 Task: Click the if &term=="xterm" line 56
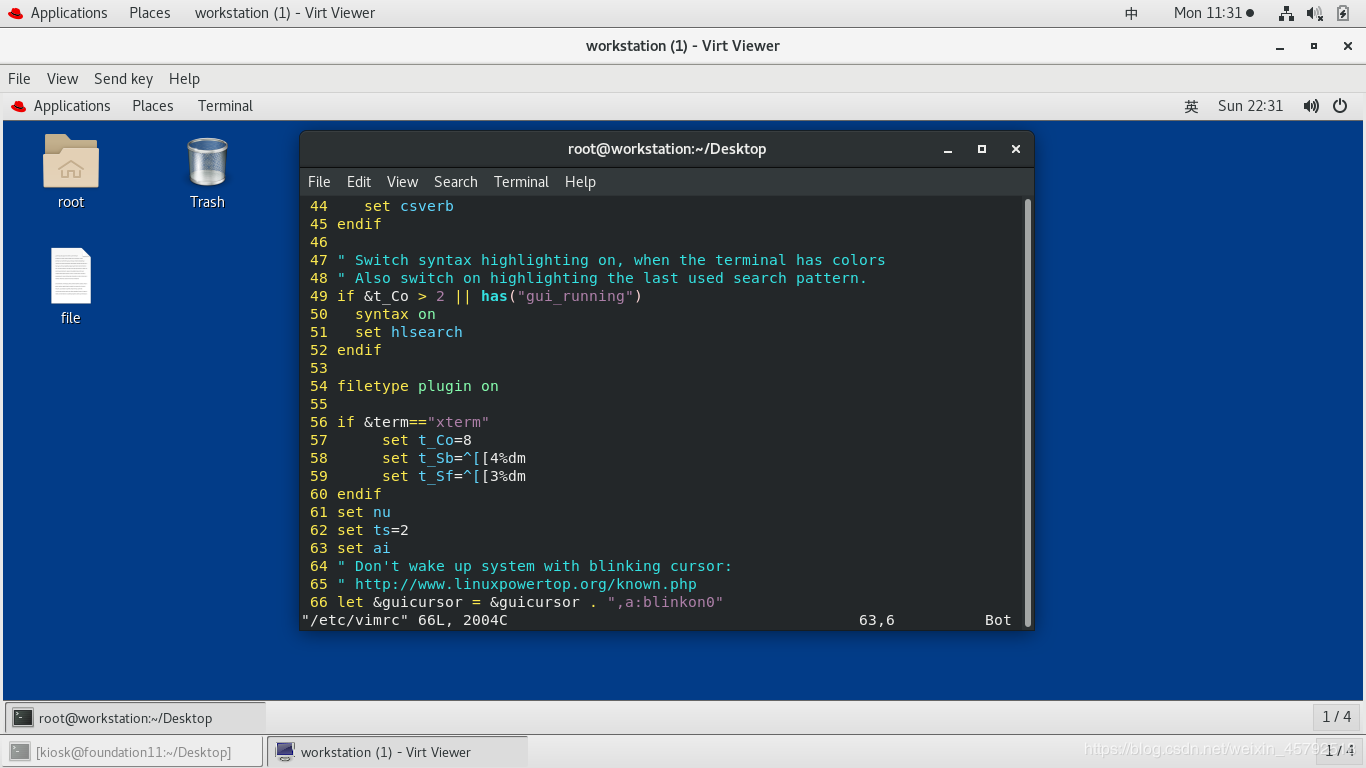[x=413, y=422]
